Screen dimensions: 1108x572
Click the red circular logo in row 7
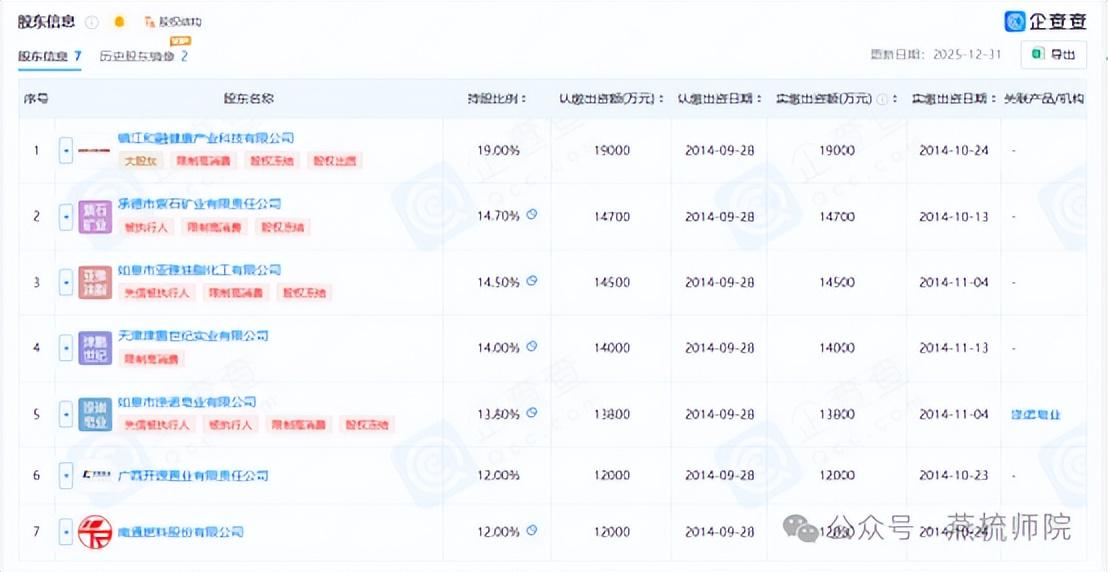[x=95, y=532]
